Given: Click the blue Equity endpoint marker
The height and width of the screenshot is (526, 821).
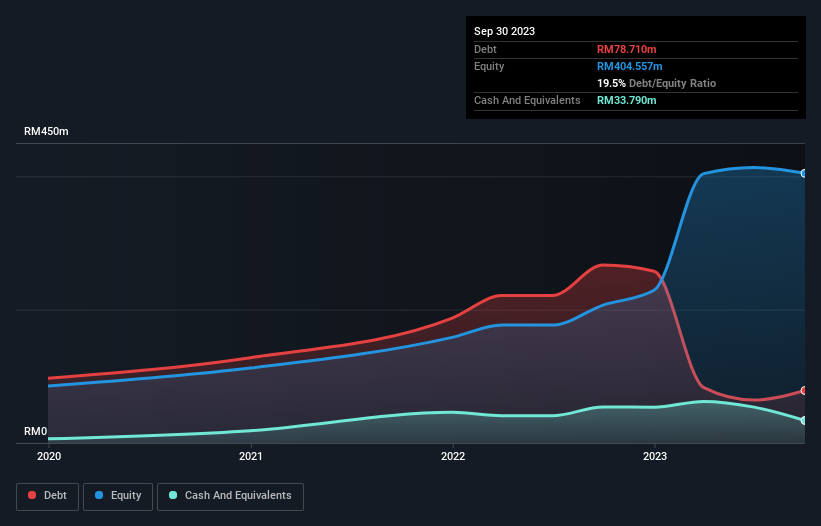Looking at the screenshot, I should click(804, 173).
